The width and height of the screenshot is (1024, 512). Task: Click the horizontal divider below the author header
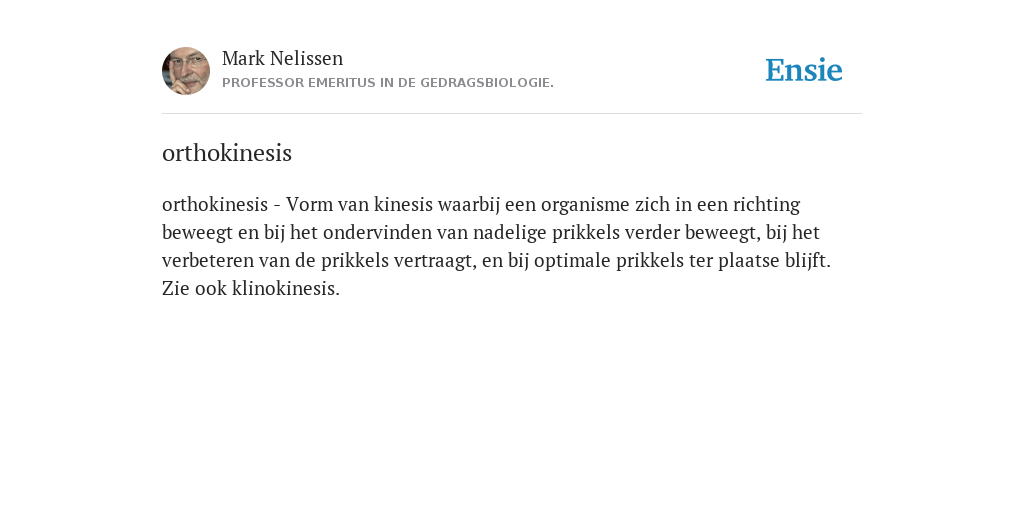(512, 114)
